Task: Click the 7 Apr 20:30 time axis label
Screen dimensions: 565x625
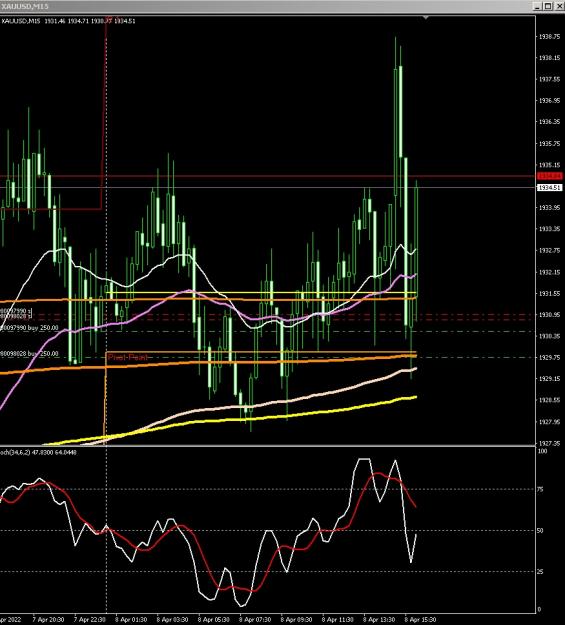Action: pos(48,620)
